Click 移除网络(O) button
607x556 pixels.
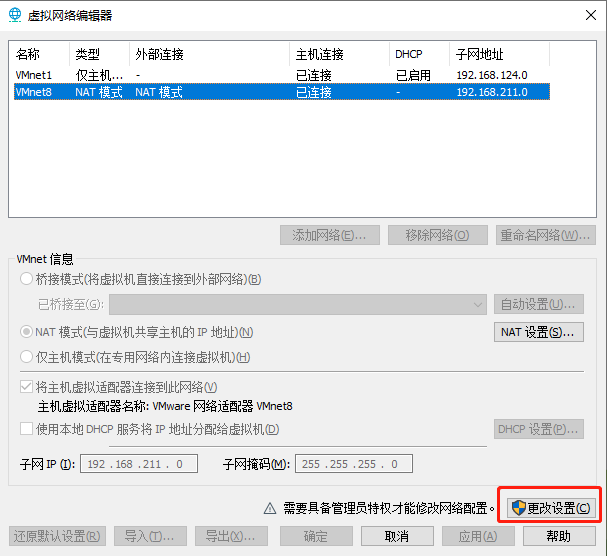pyautogui.click(x=437, y=235)
